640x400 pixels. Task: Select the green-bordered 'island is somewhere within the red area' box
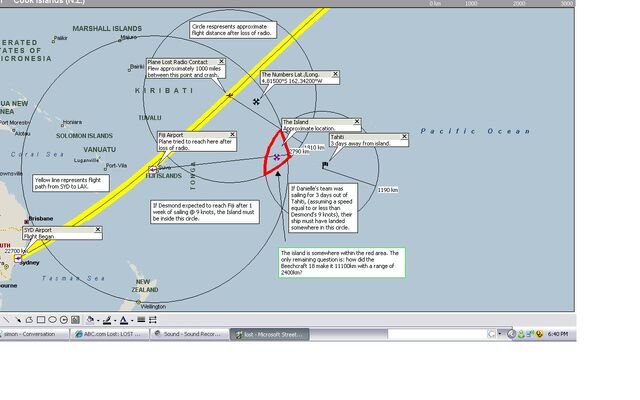342,262
